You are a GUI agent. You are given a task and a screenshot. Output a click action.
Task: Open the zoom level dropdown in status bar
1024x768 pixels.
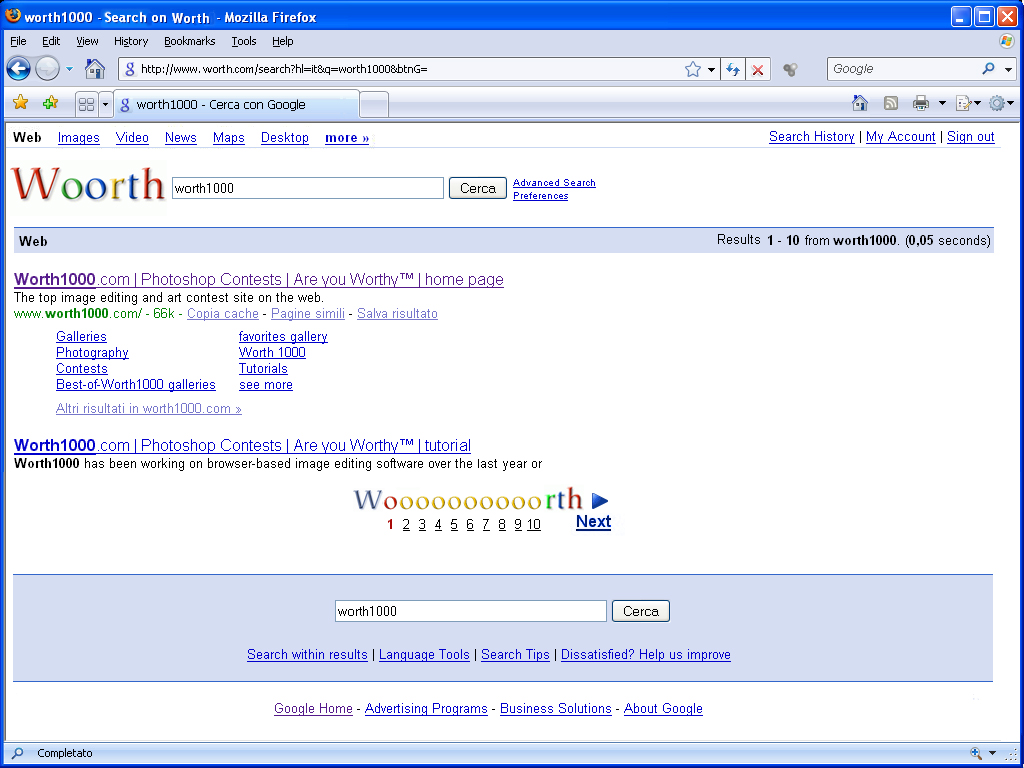pos(993,754)
